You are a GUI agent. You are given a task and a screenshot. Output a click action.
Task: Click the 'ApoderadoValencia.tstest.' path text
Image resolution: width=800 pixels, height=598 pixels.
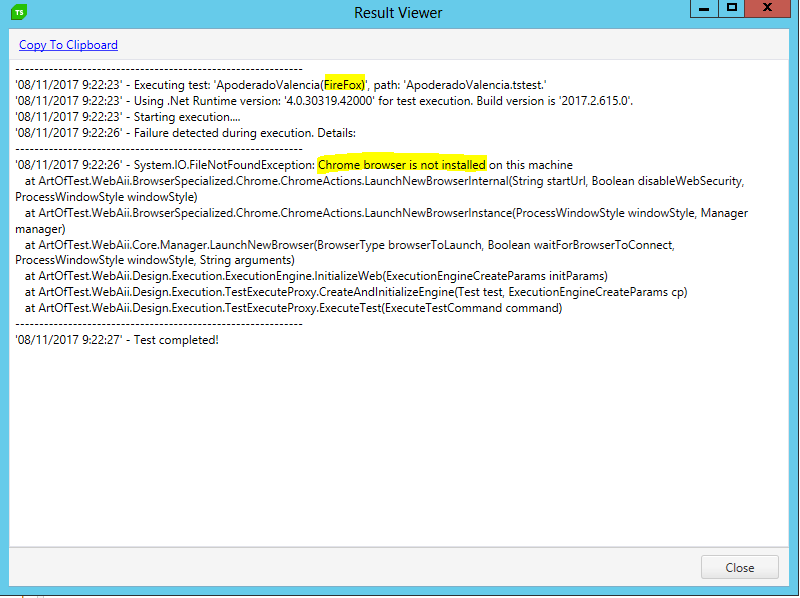pyautogui.click(x=476, y=85)
